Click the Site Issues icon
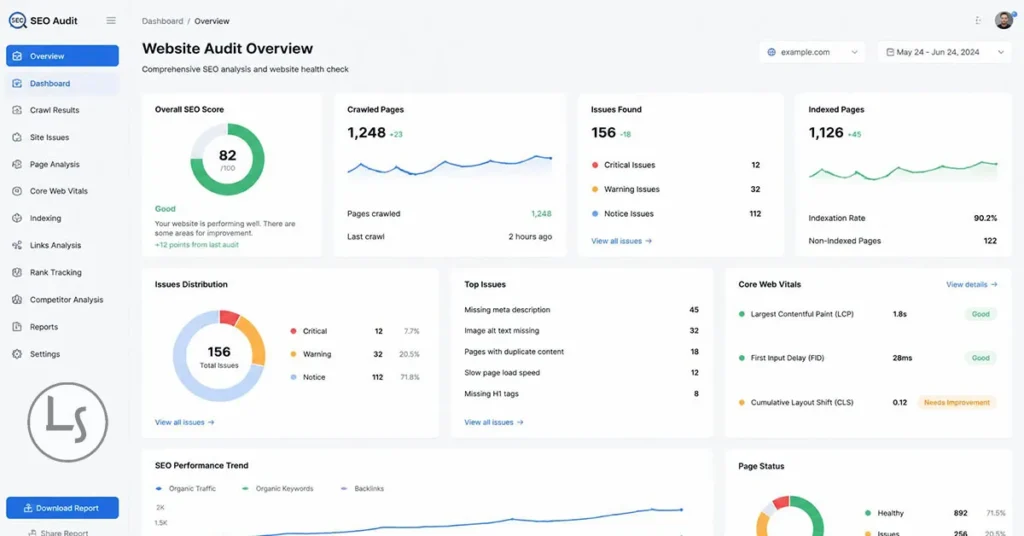1024x536 pixels. point(18,137)
